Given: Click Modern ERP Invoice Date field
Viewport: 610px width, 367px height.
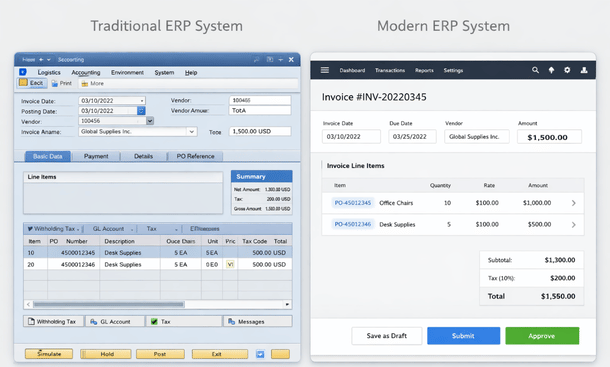Looking at the screenshot, I should (351, 137).
